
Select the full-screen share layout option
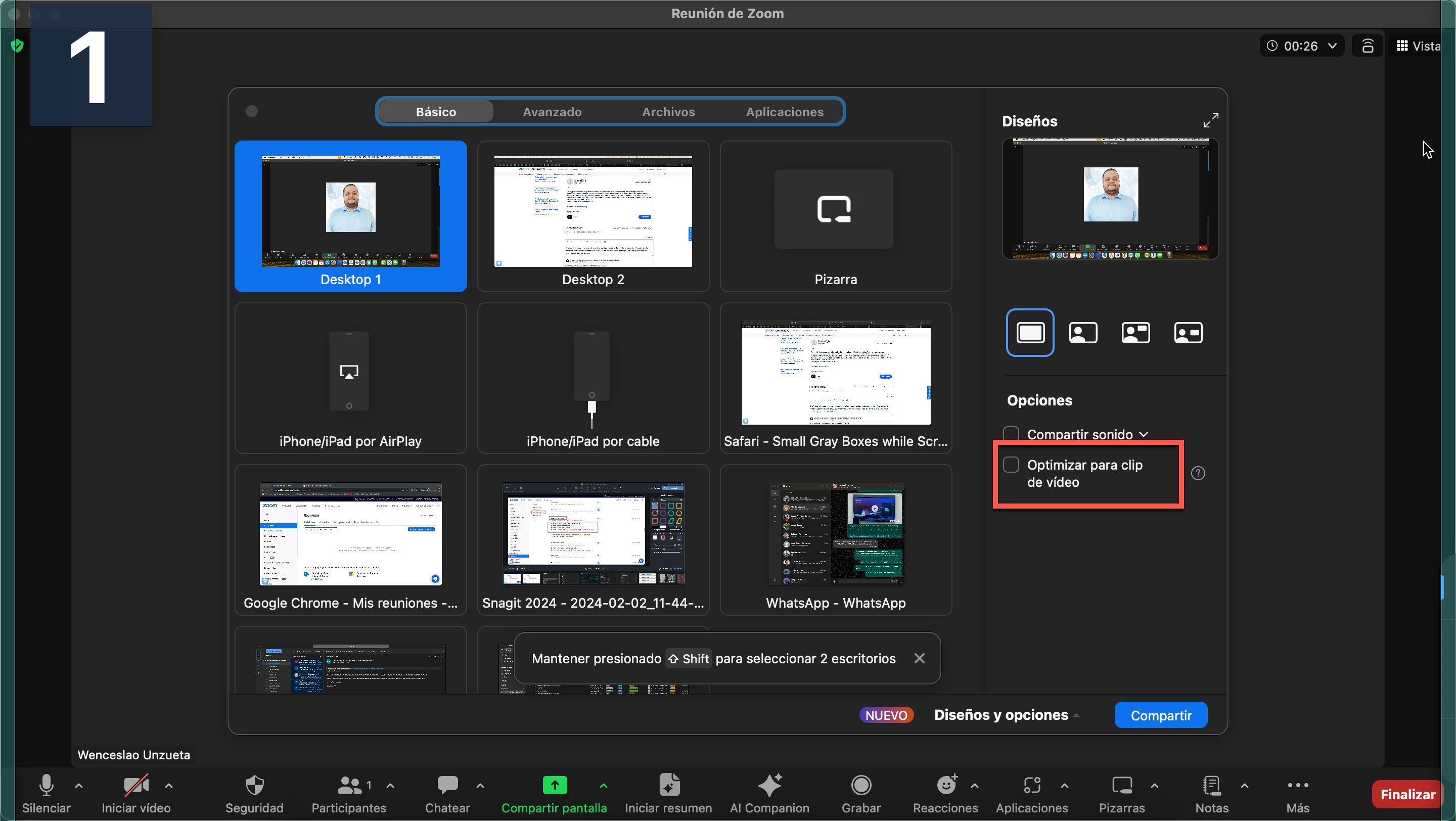1030,332
